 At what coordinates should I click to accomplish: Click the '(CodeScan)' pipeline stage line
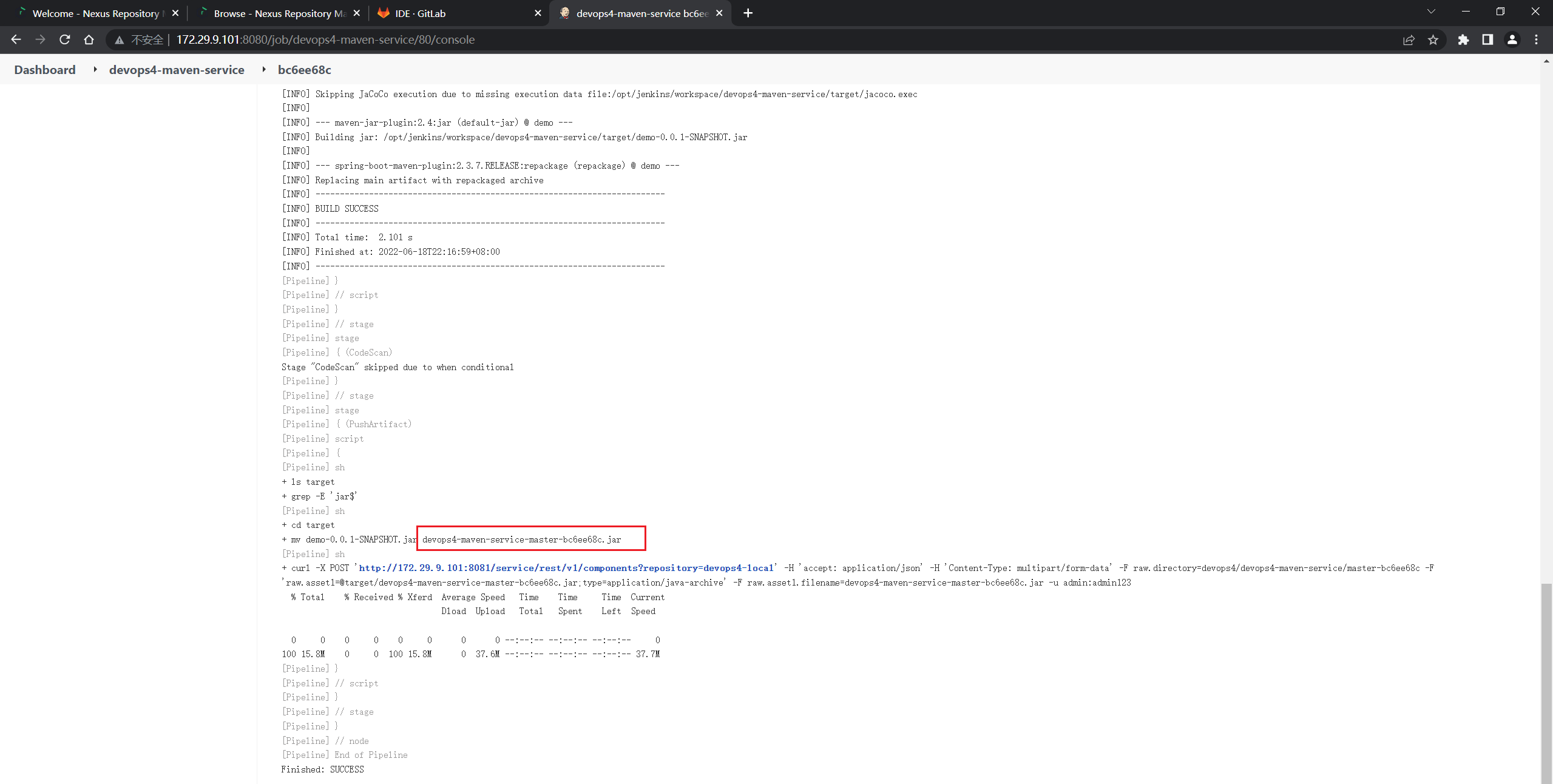click(x=337, y=353)
